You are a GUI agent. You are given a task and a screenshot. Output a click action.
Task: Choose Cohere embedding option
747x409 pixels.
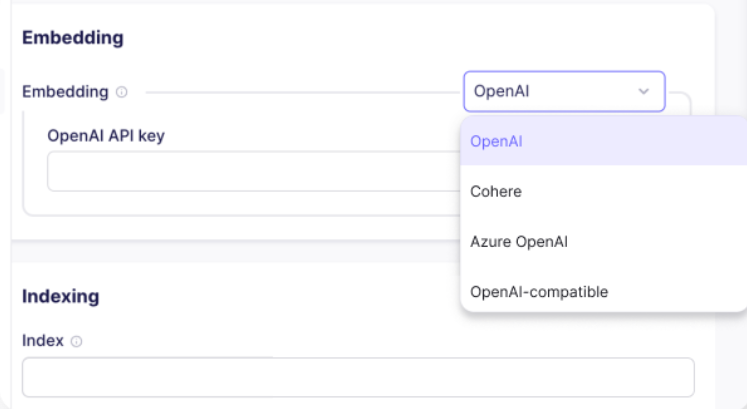point(604,191)
